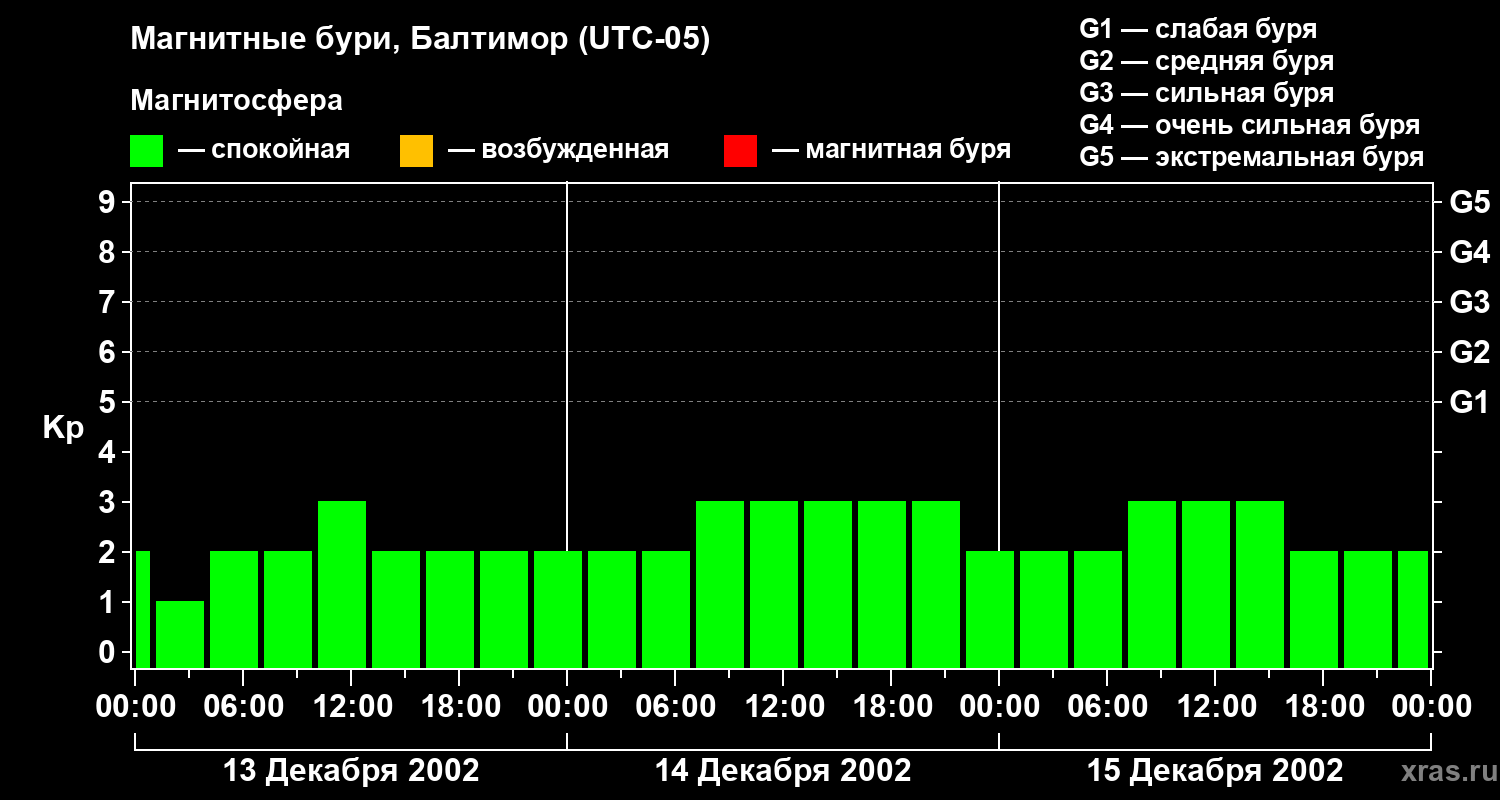Click the 'G1' label on the right axis
This screenshot has height=800, width=1500.
click(x=1469, y=402)
